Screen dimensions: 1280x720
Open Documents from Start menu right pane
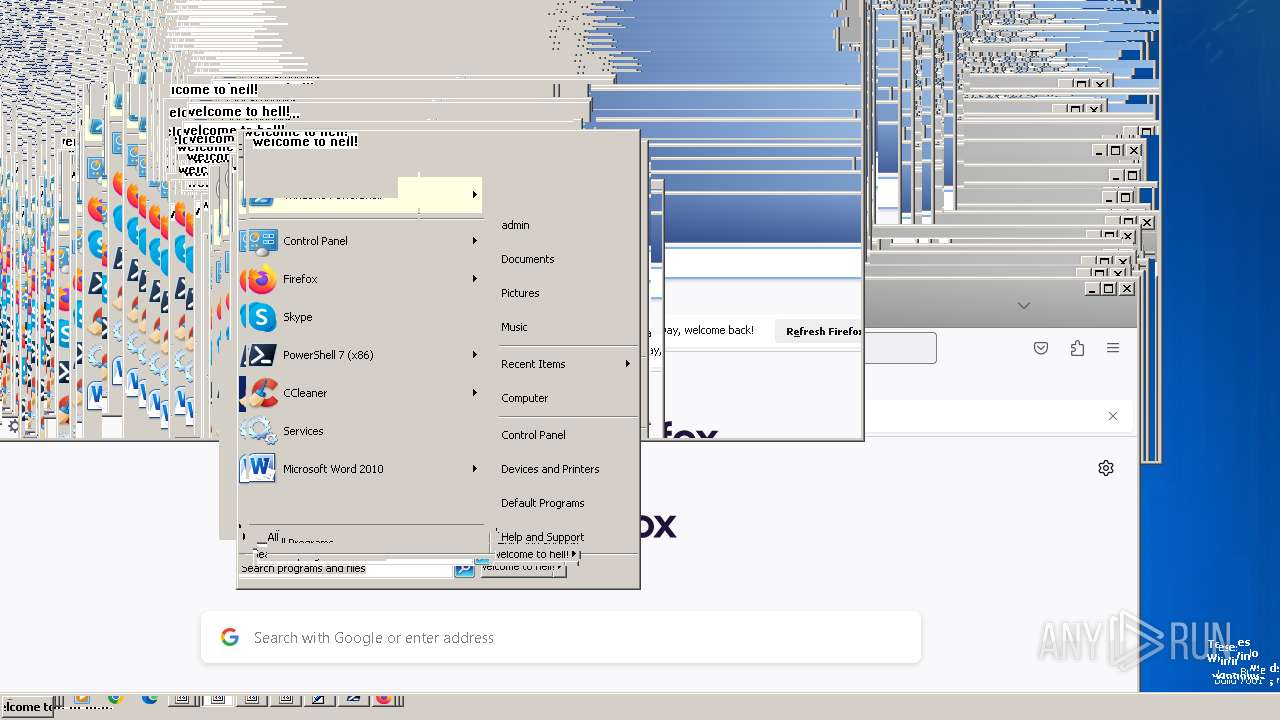point(527,259)
